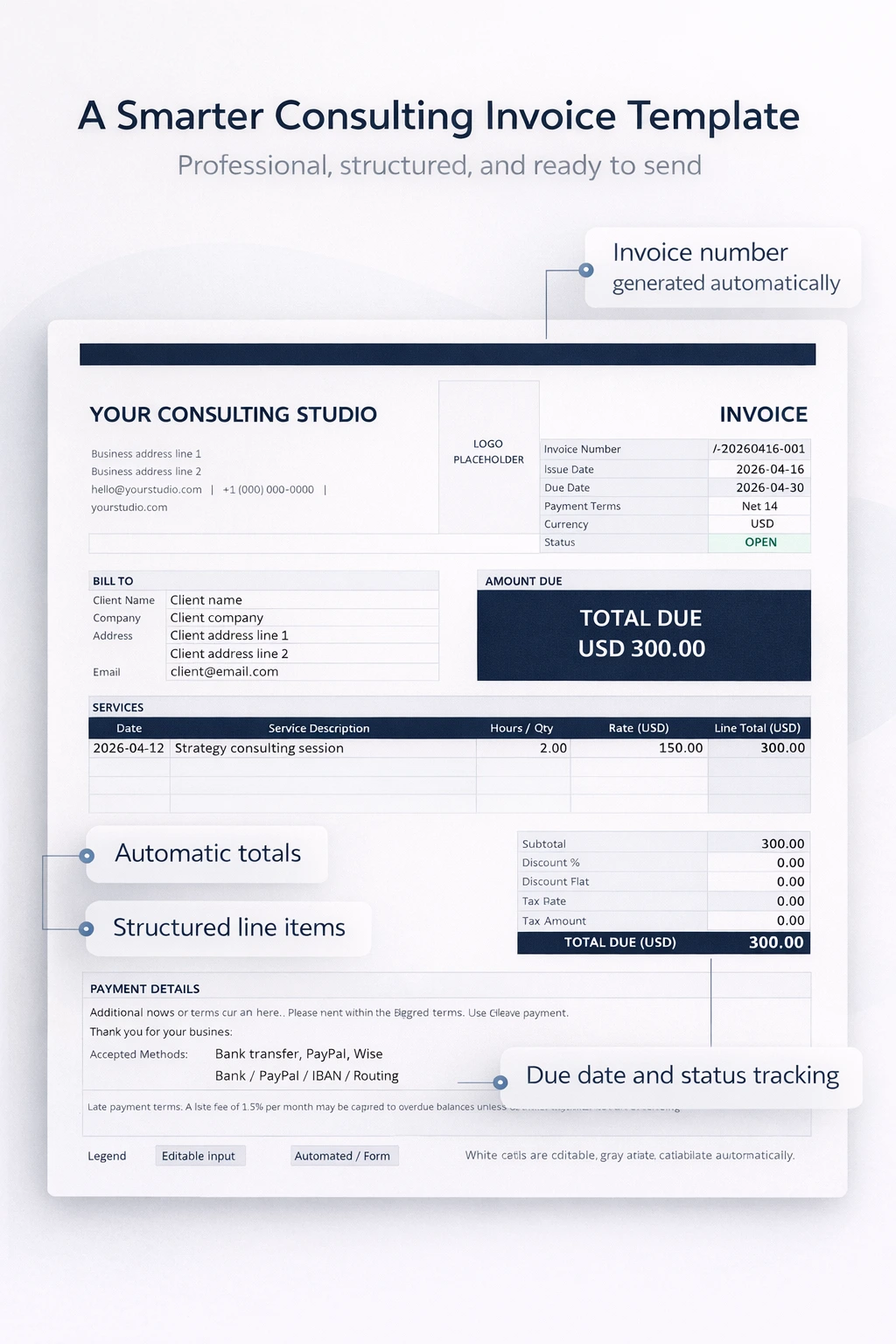
Task: Click the navy header bar at the top
Action: pyautogui.click(x=448, y=353)
